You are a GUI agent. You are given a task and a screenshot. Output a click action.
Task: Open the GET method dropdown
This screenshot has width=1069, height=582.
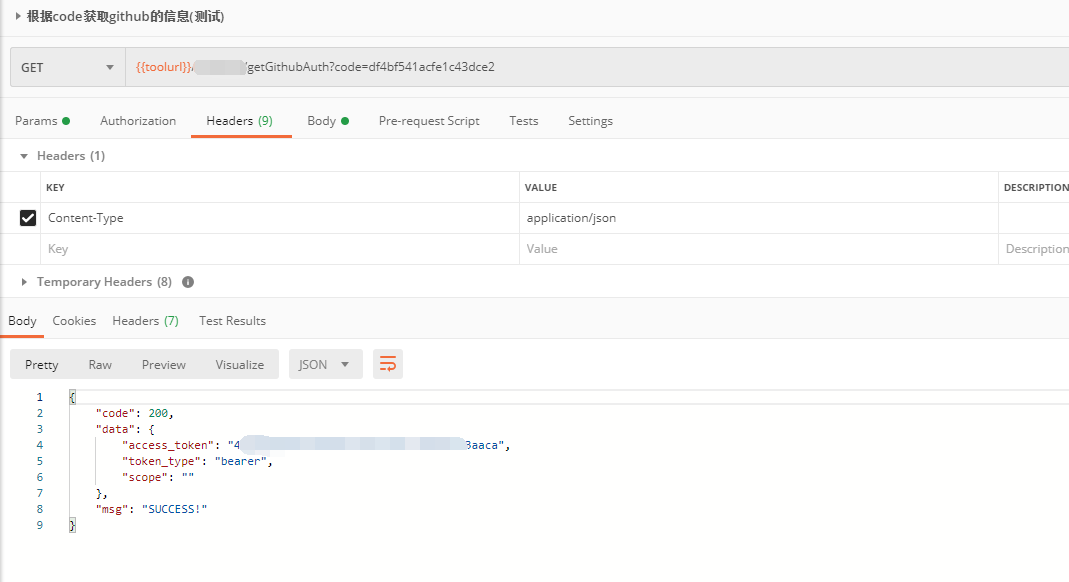tap(67, 67)
